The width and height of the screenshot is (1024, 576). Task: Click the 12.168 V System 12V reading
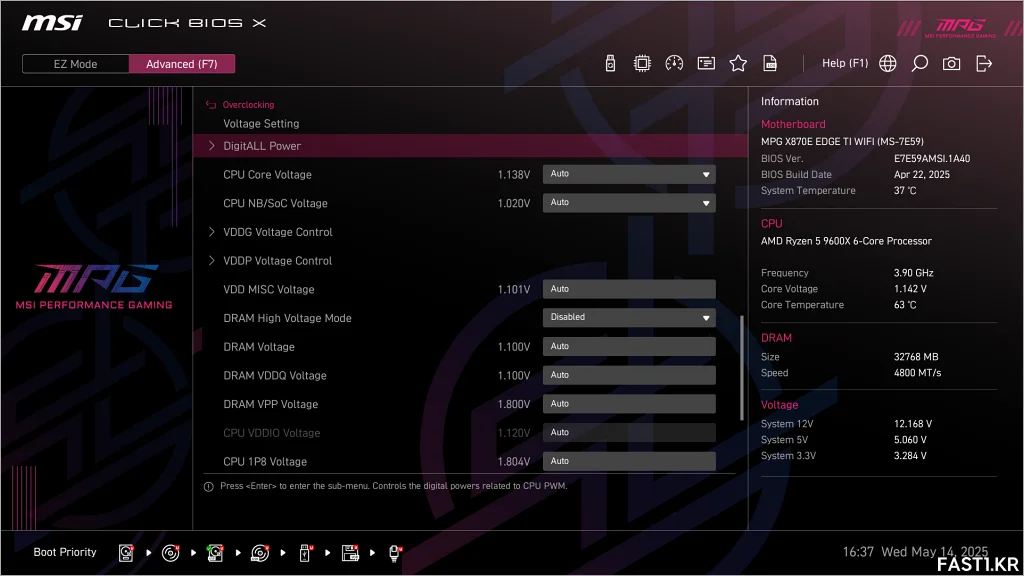[x=912, y=424]
